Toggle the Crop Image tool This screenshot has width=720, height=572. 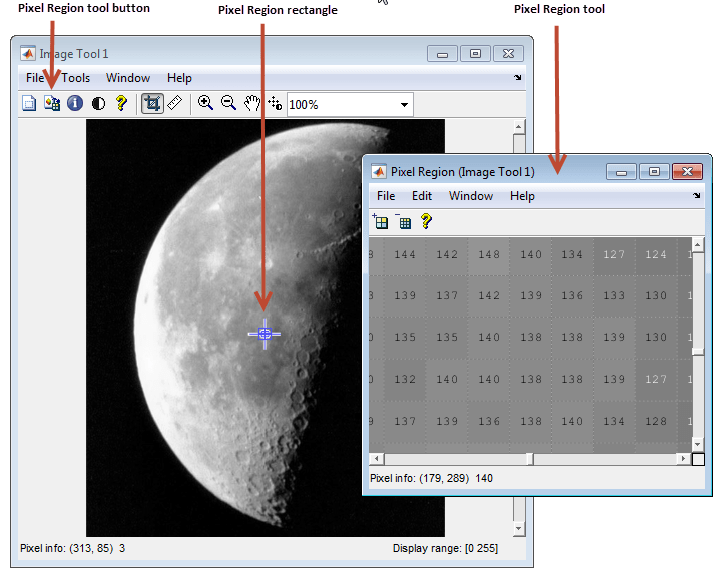pos(152,103)
